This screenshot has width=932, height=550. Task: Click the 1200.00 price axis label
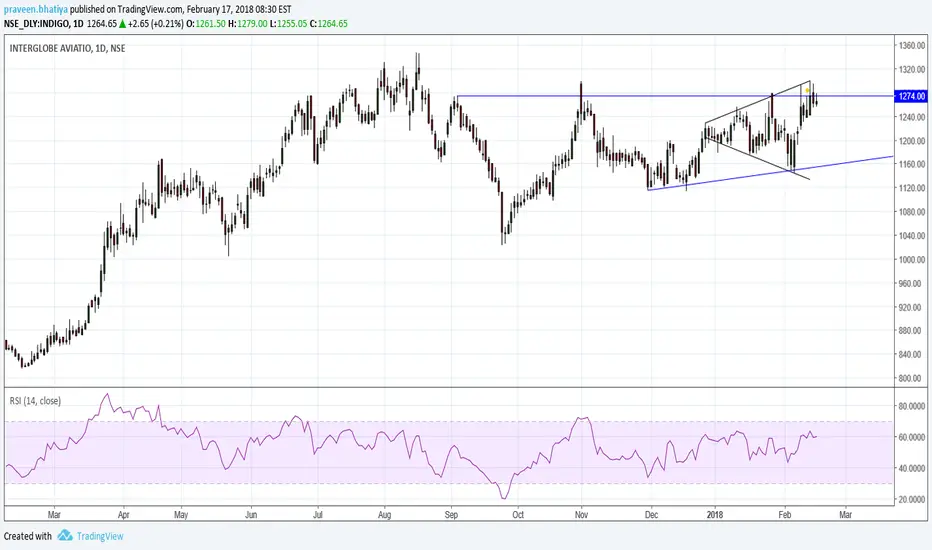912,141
